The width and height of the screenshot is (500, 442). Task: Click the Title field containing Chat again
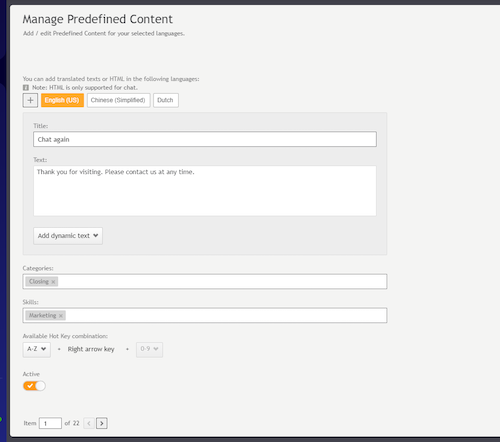coord(205,139)
